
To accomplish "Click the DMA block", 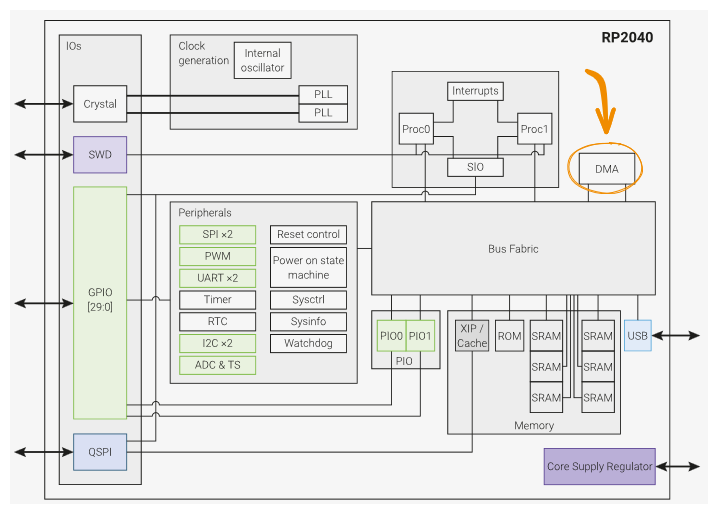I will tap(607, 169).
